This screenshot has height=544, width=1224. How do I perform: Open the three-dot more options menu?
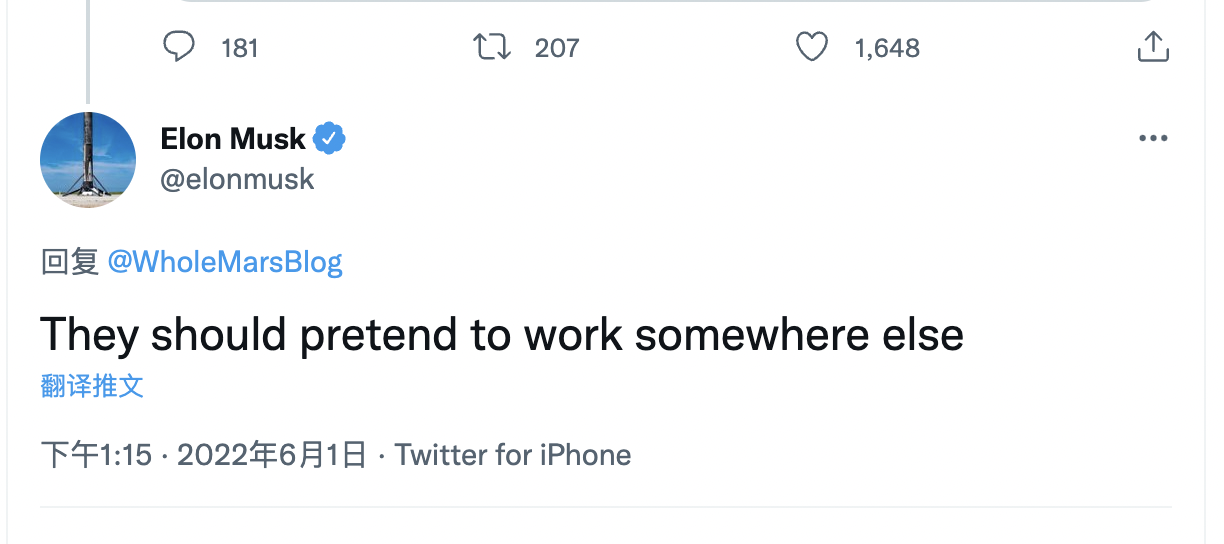[1153, 138]
